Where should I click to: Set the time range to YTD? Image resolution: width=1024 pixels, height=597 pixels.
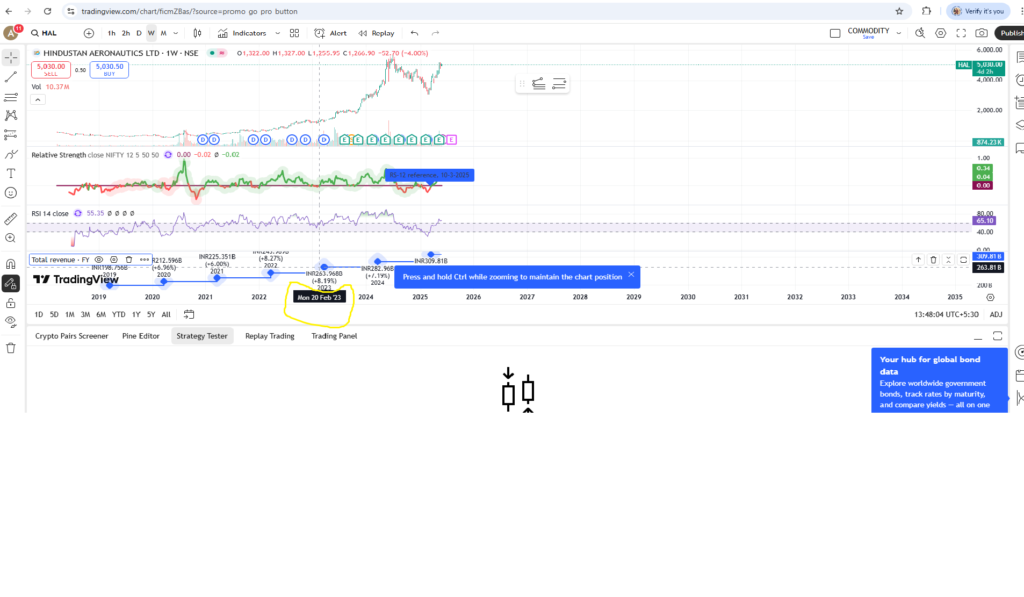pyautogui.click(x=118, y=315)
